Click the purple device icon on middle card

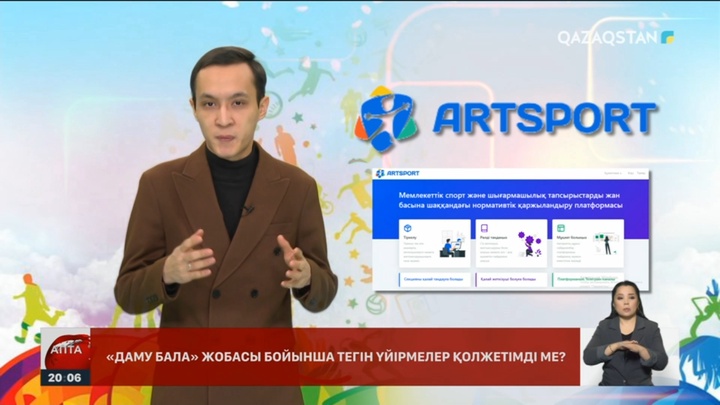tap(484, 228)
